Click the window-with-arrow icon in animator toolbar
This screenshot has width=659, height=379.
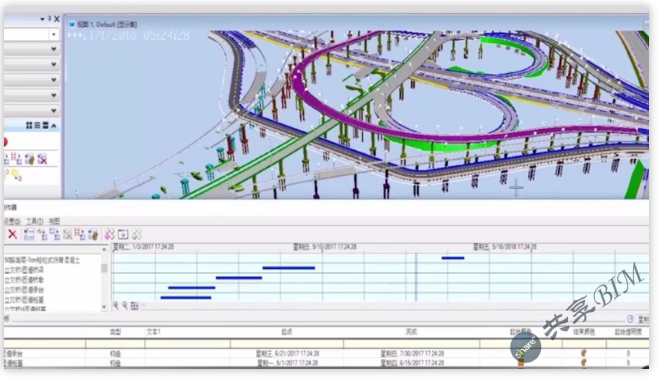point(123,234)
